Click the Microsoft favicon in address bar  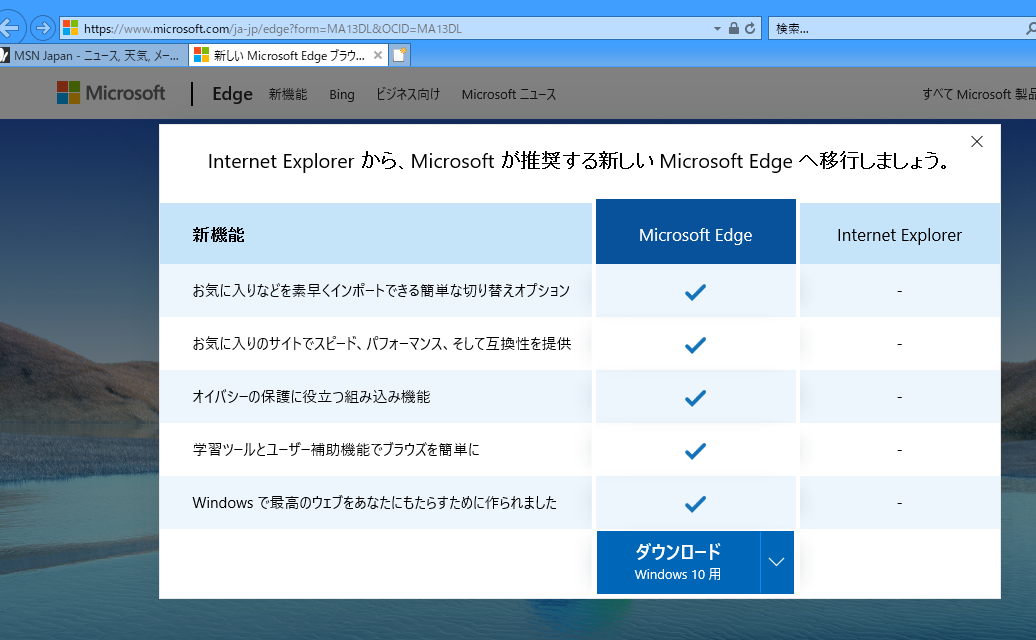(x=70, y=28)
